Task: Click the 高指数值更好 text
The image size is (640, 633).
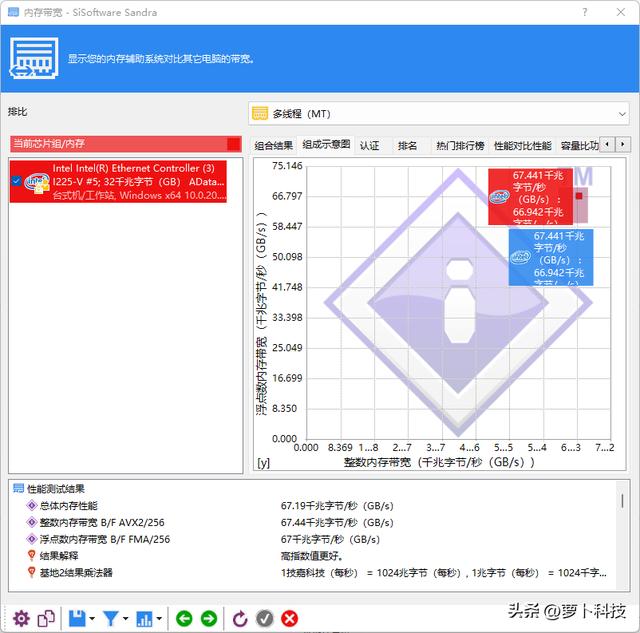Action: [312, 555]
